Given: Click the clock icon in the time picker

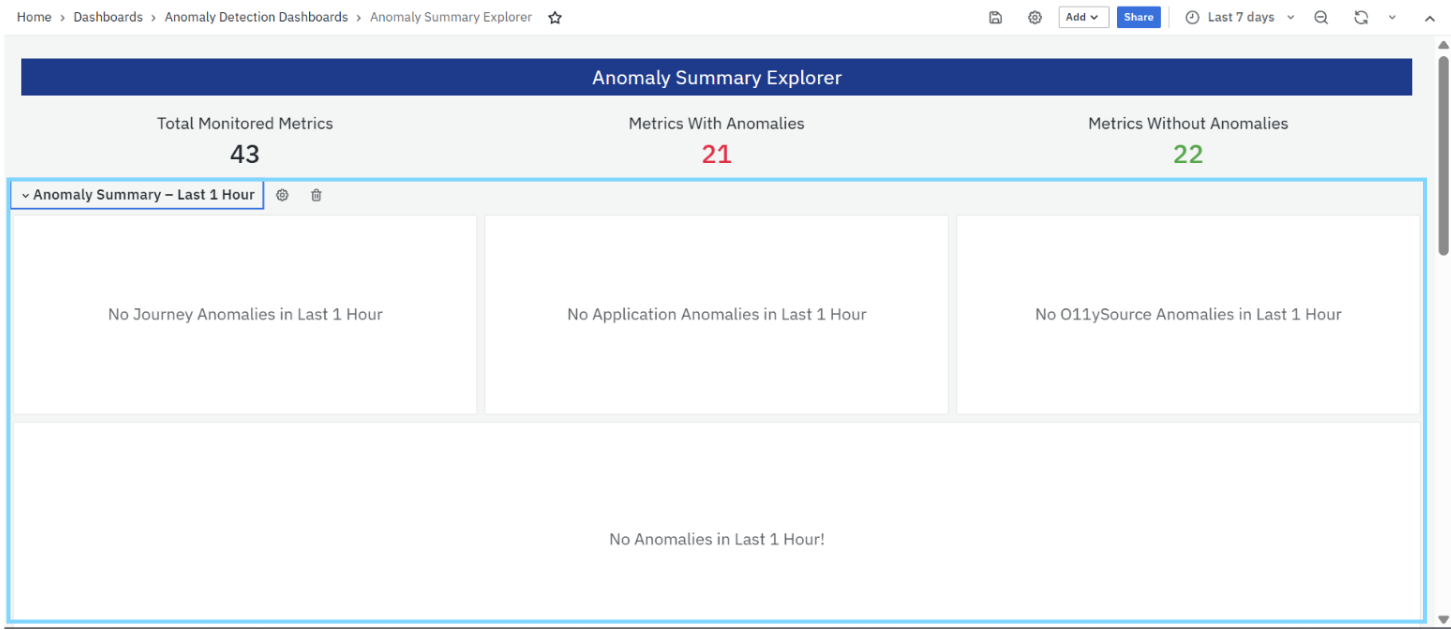Looking at the screenshot, I should pos(1192,17).
